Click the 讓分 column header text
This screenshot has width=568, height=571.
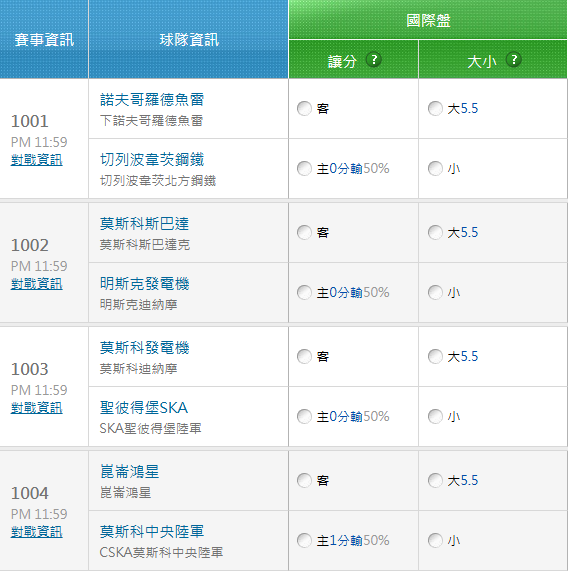click(x=342, y=61)
